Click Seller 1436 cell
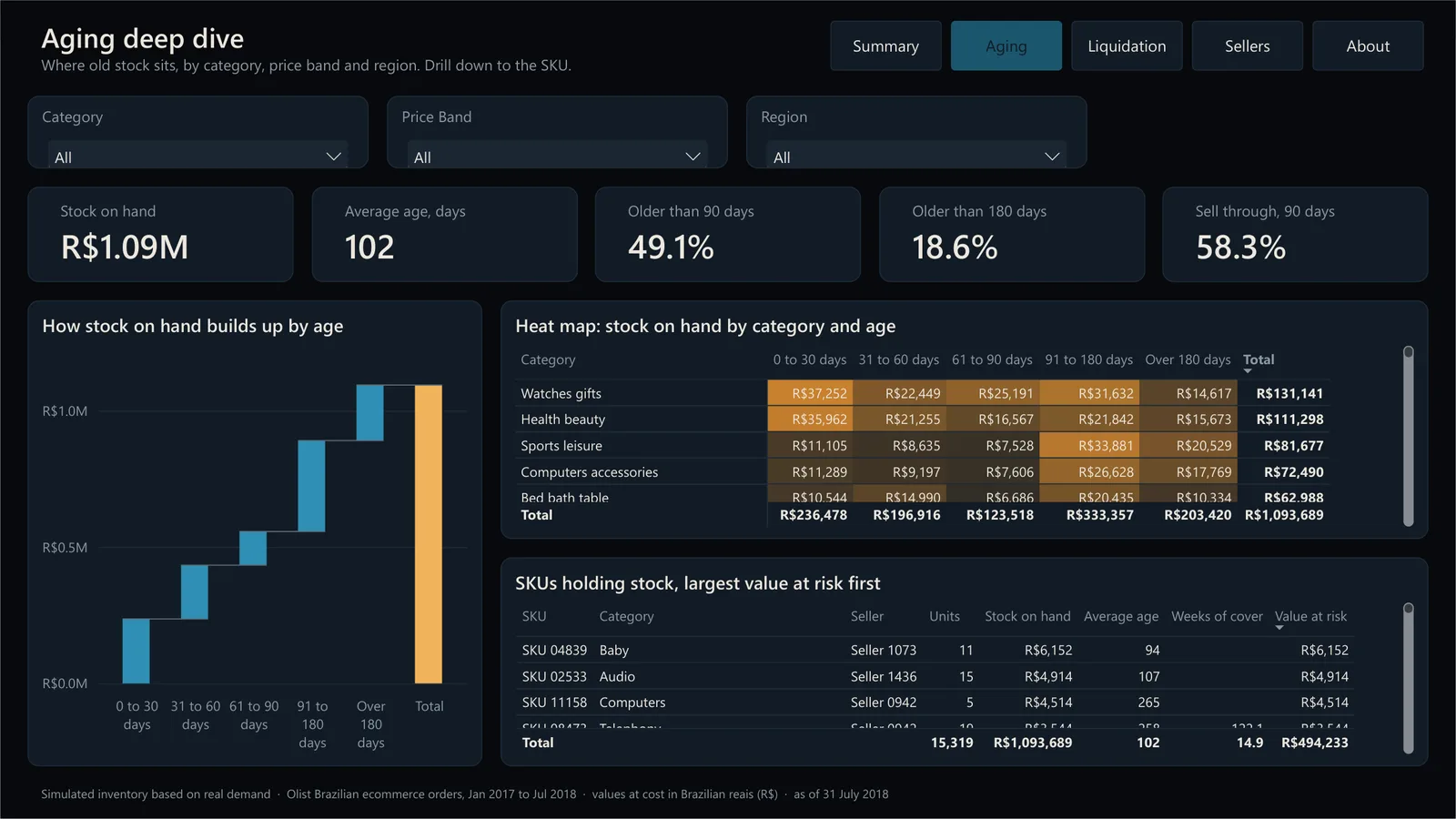Screen dimensions: 1456x819 [884, 676]
